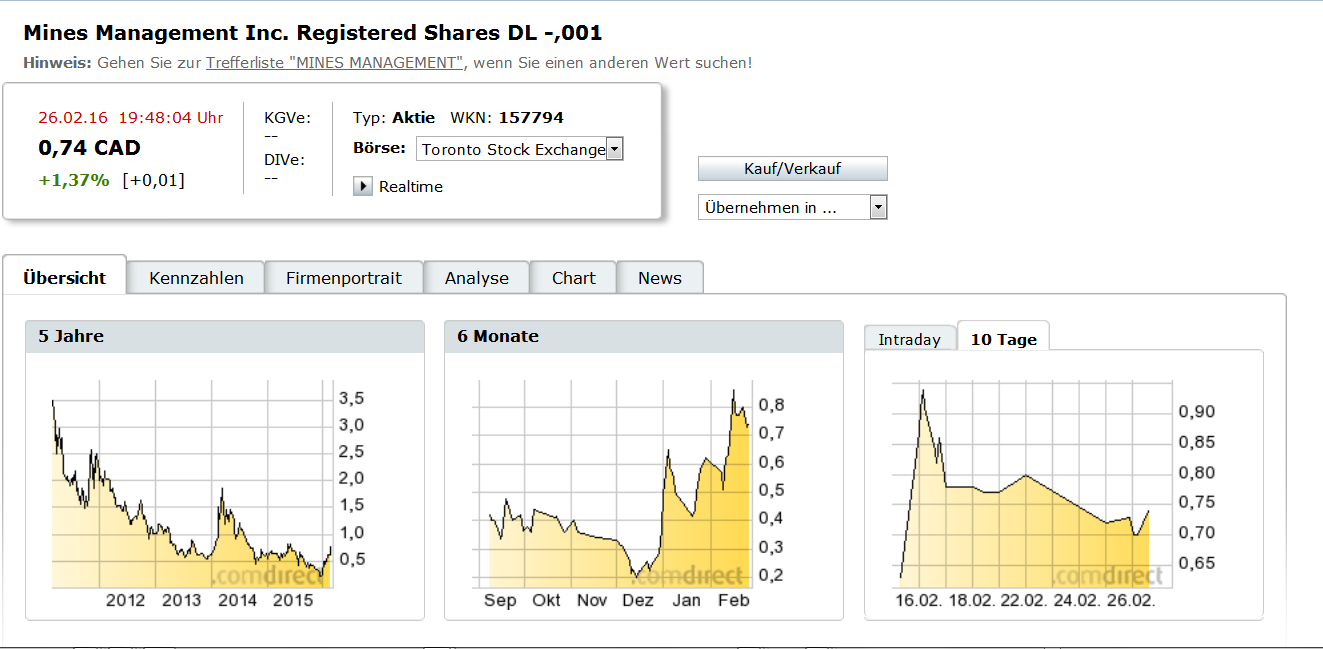Select the 10 Tage chart tab
Screen dimensions: 1323x649
[x=1003, y=338]
